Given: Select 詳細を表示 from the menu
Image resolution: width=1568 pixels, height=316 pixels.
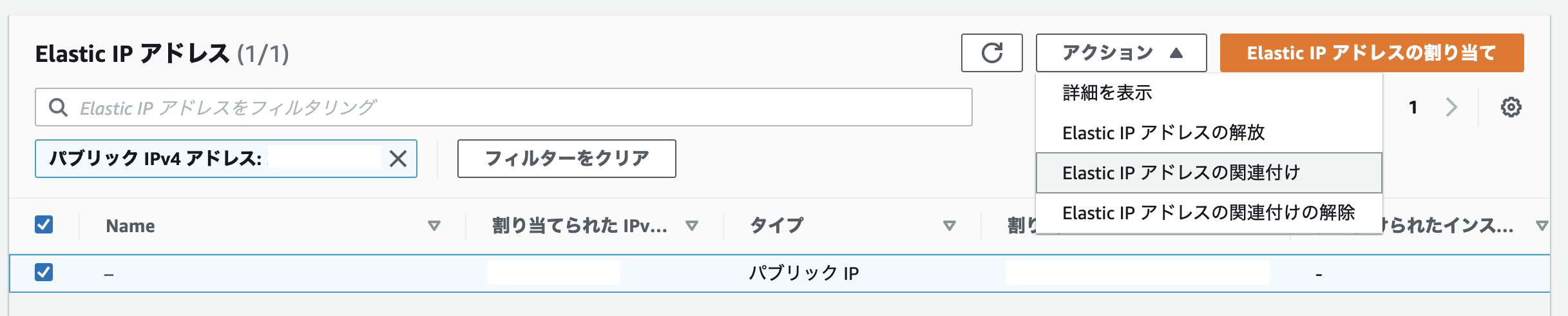Looking at the screenshot, I should click(x=1107, y=93).
